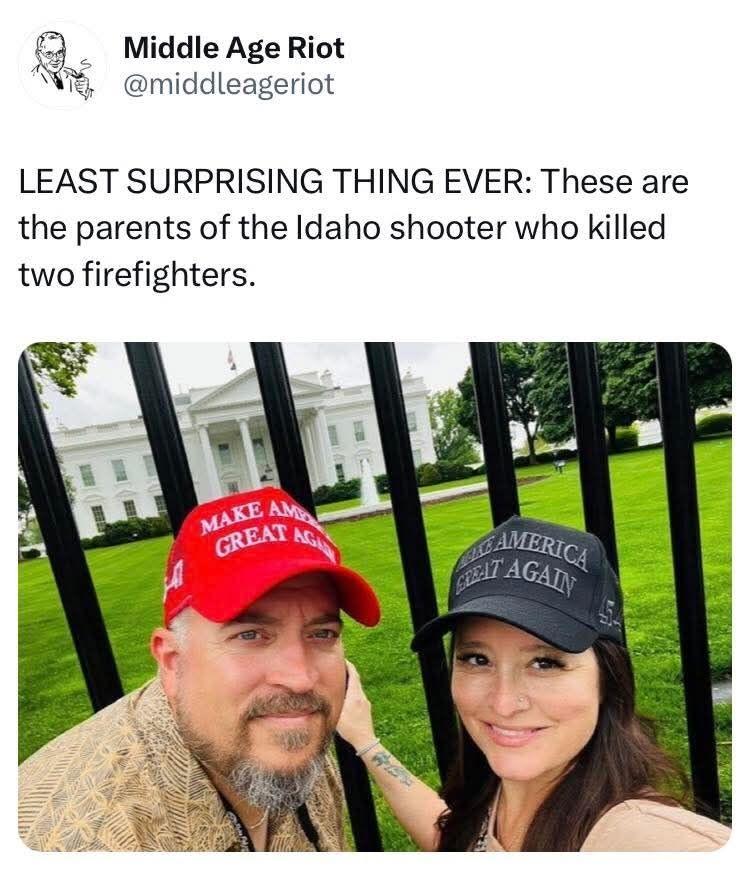Click 'two firefighters.' at the end of the tweet
This screenshot has width=750, height=877.
(137, 275)
